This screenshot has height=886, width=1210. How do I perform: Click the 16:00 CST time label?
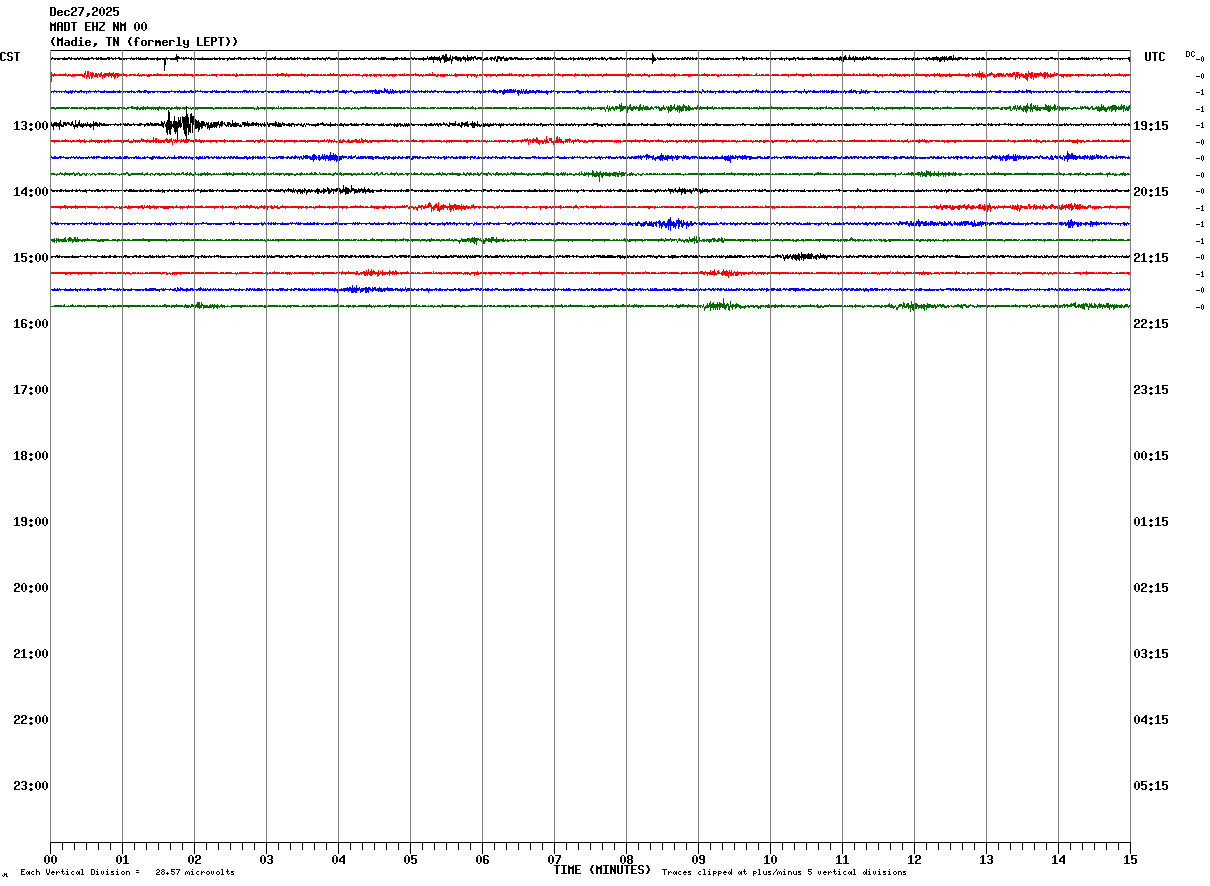tap(31, 324)
